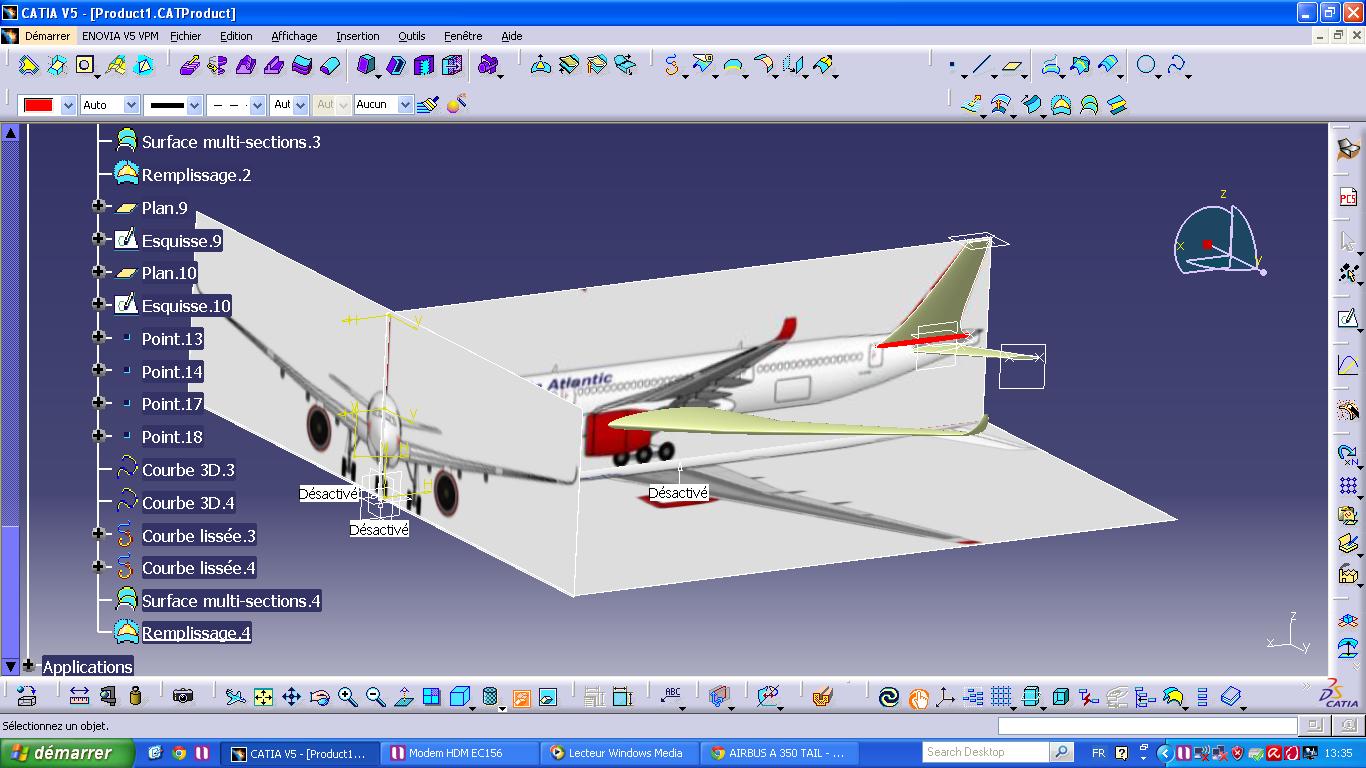Select the Line creation tool

coord(981,66)
